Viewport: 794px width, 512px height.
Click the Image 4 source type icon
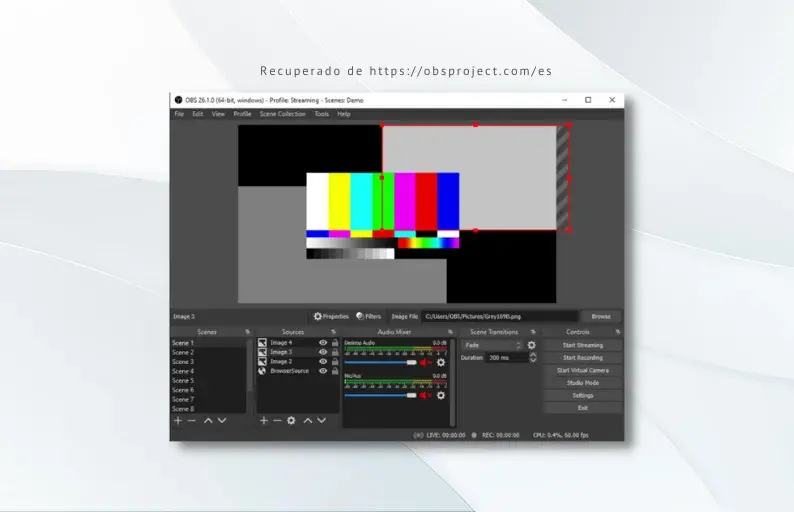coord(262,343)
